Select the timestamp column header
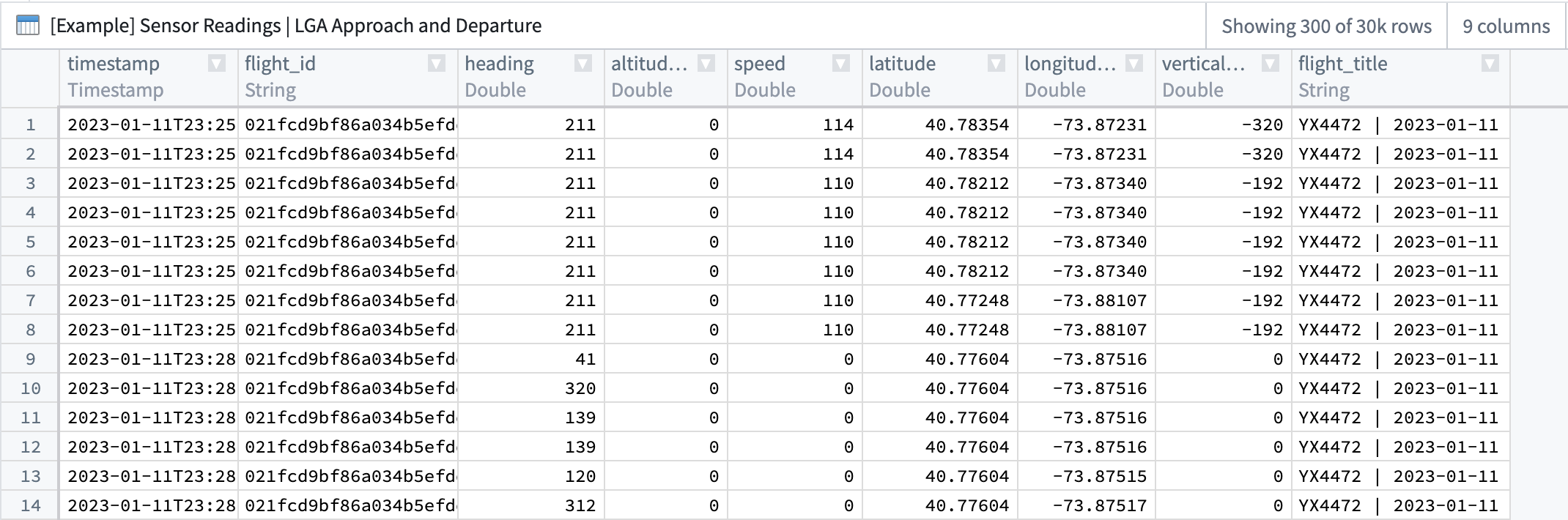 pos(149,77)
